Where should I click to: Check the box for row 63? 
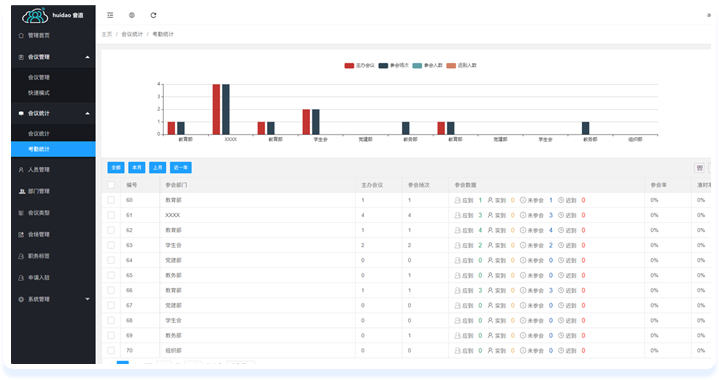pyautogui.click(x=111, y=245)
